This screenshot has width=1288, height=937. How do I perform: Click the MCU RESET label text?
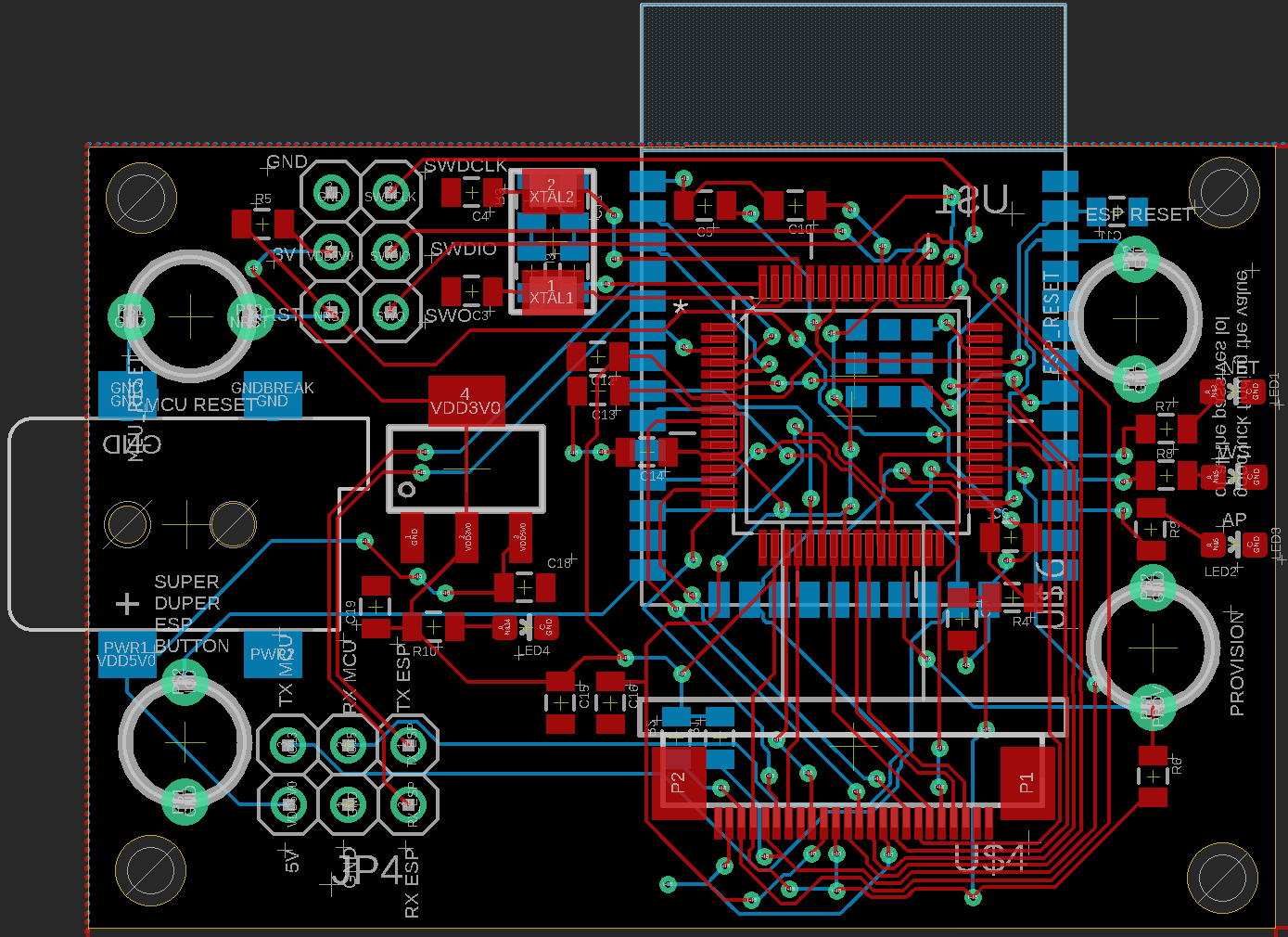tap(200, 404)
